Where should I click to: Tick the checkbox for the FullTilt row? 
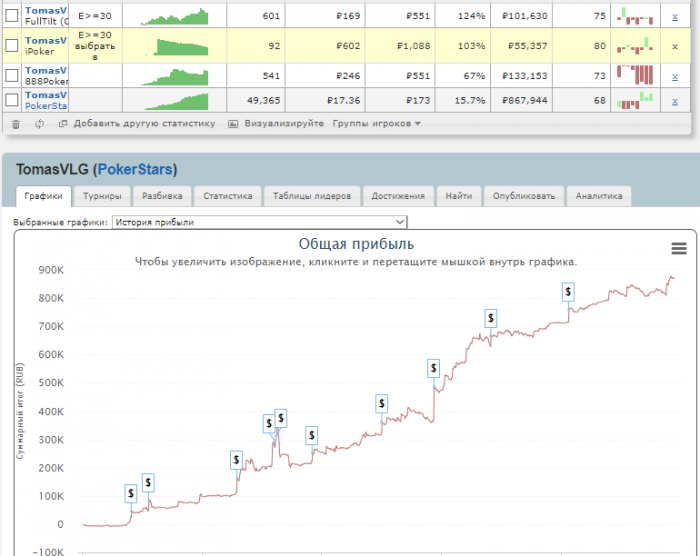pos(12,16)
